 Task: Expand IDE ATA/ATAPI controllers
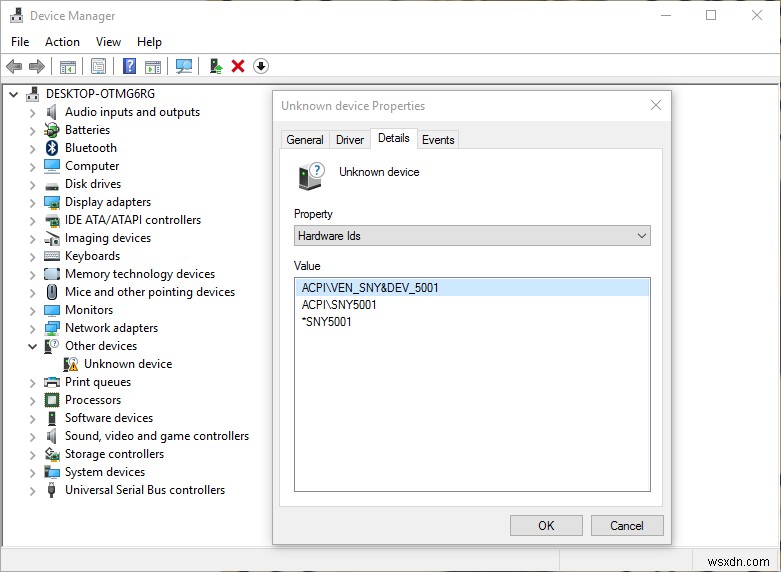[33, 221]
